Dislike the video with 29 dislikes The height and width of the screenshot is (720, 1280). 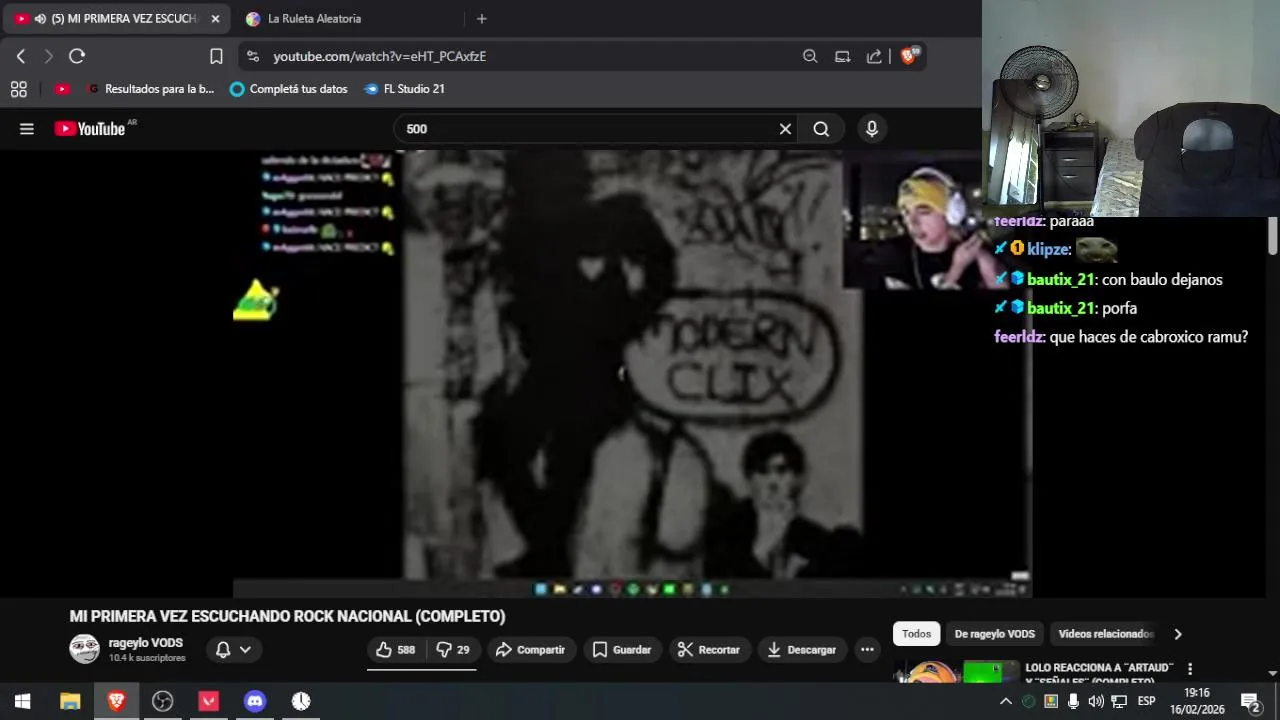pyautogui.click(x=453, y=650)
